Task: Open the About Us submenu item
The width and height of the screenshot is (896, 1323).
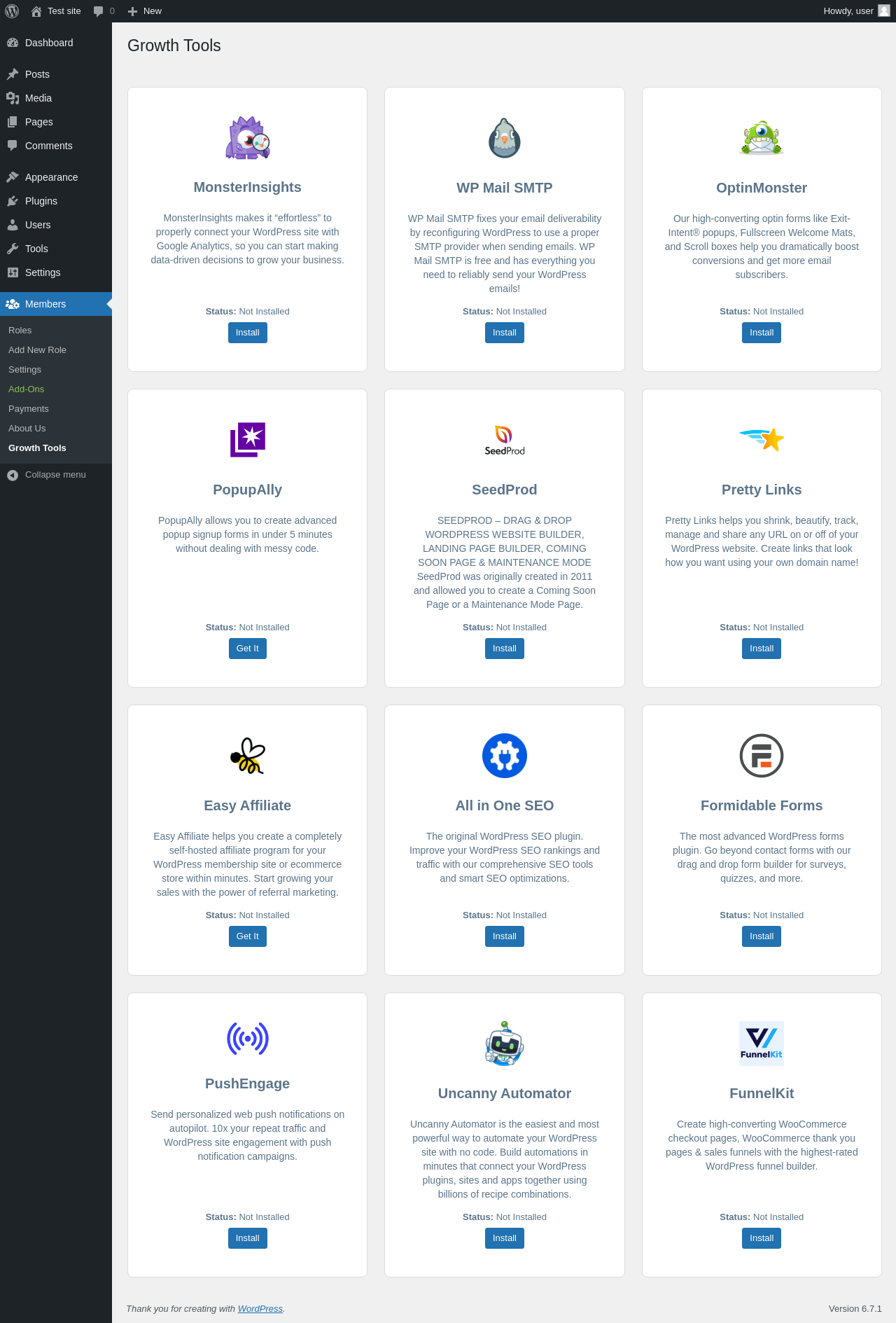Action: coord(56,429)
